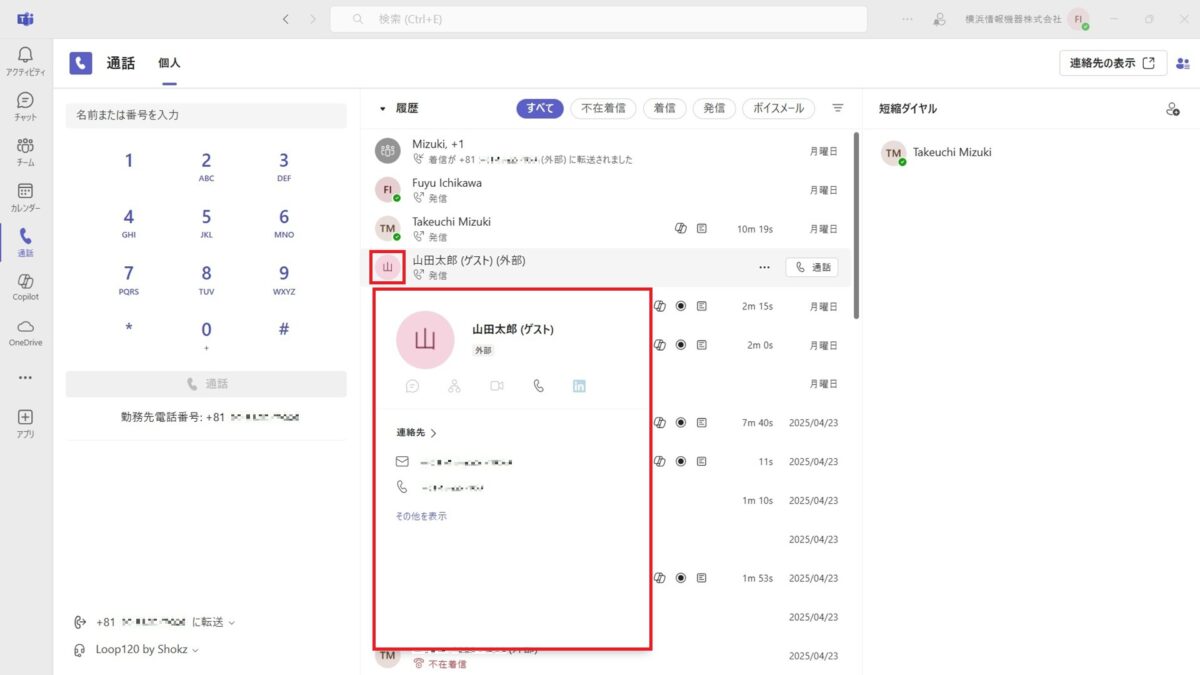The height and width of the screenshot is (675, 1200).
Task: Open the filter funnel icon above history
Action: pos(836,108)
